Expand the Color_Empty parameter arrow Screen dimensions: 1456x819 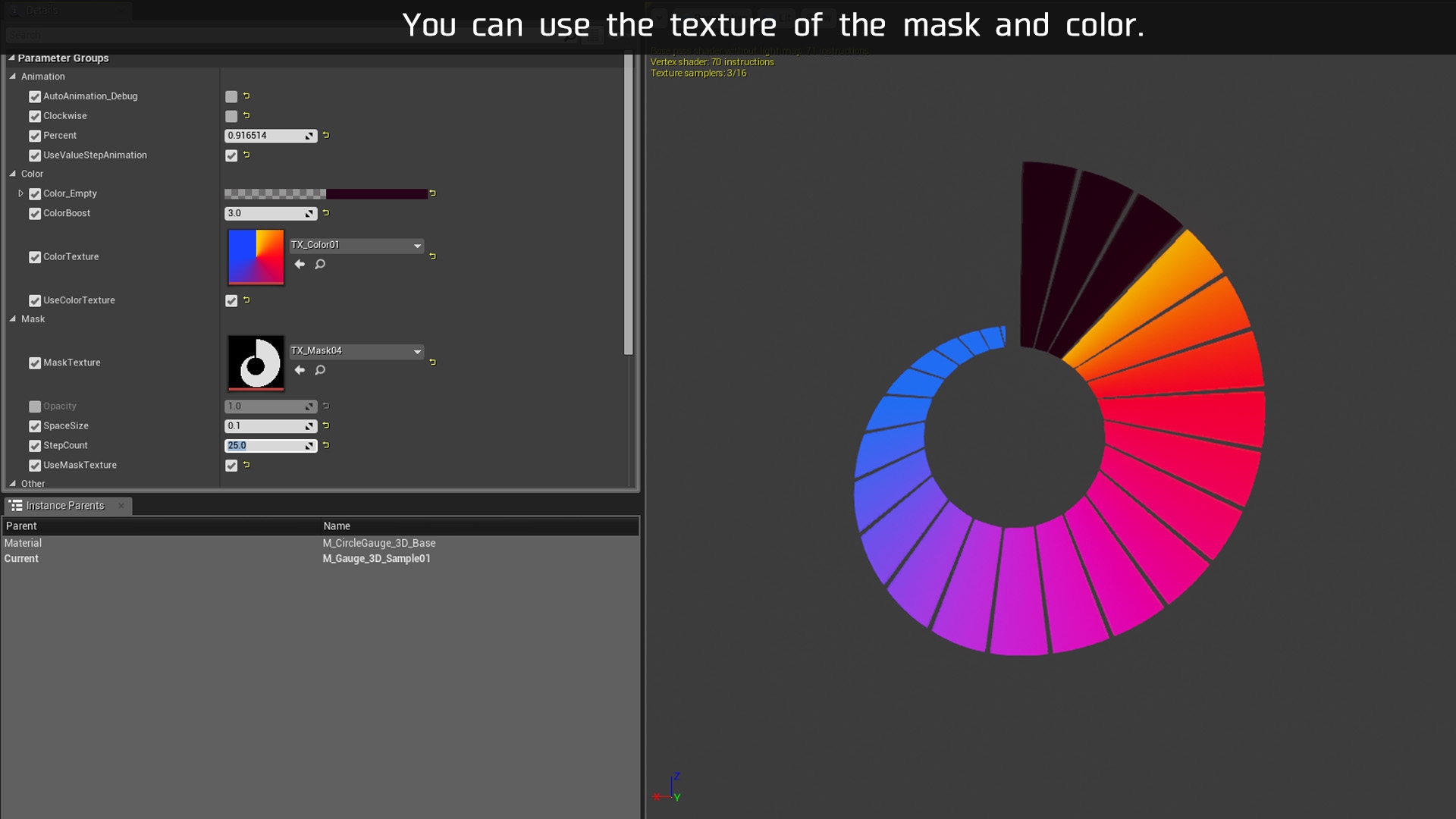(x=21, y=193)
